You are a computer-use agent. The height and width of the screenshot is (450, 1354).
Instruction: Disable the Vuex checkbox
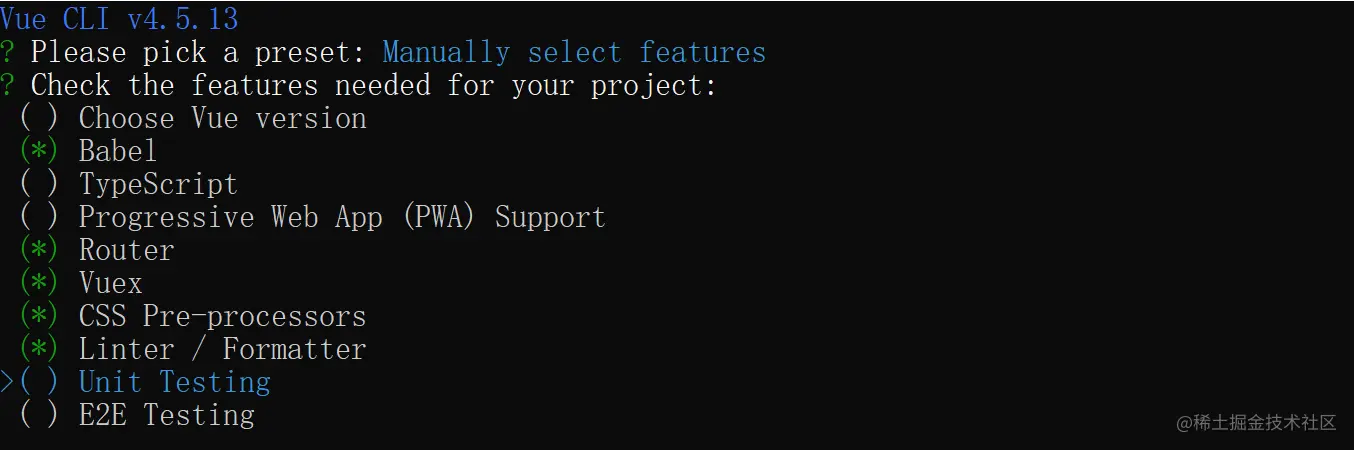point(39,283)
